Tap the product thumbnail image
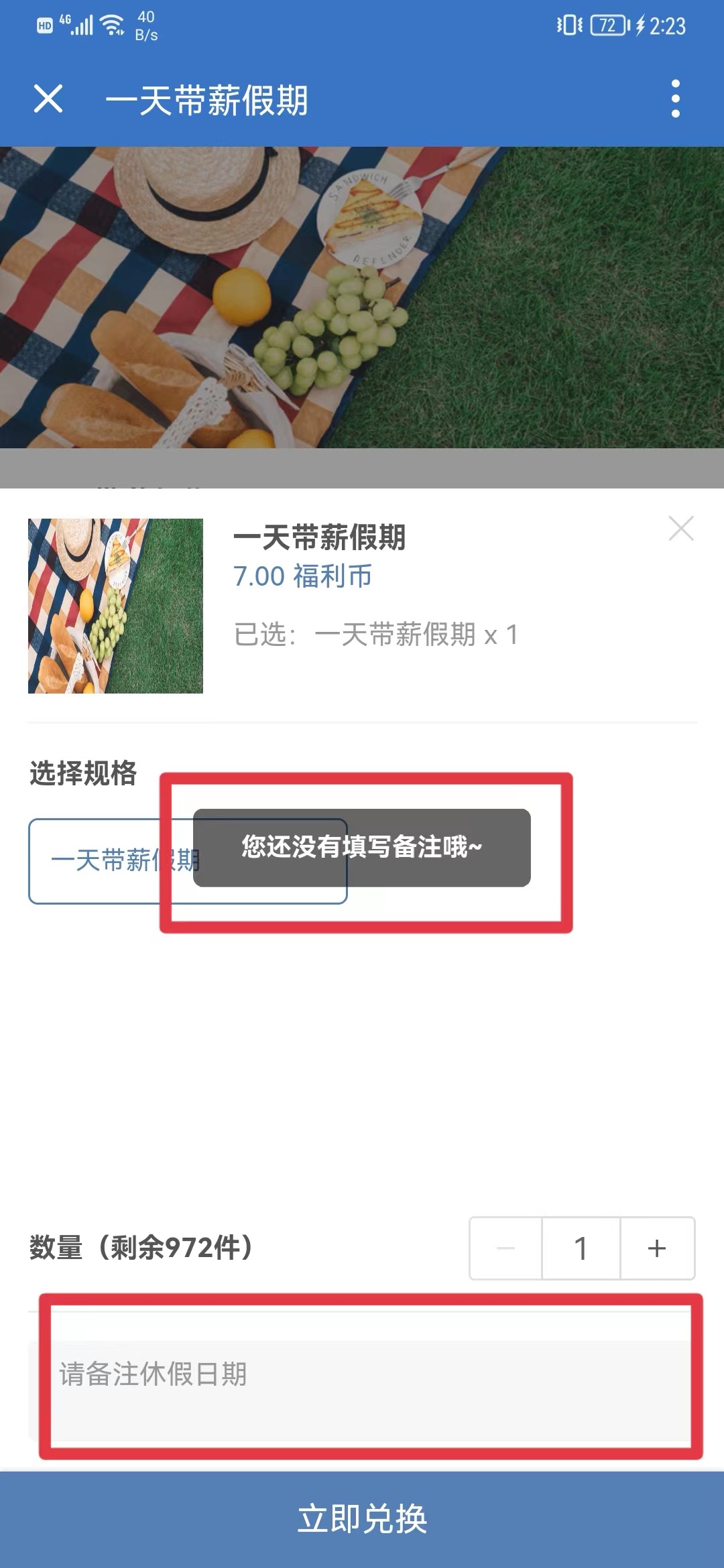 (x=115, y=606)
